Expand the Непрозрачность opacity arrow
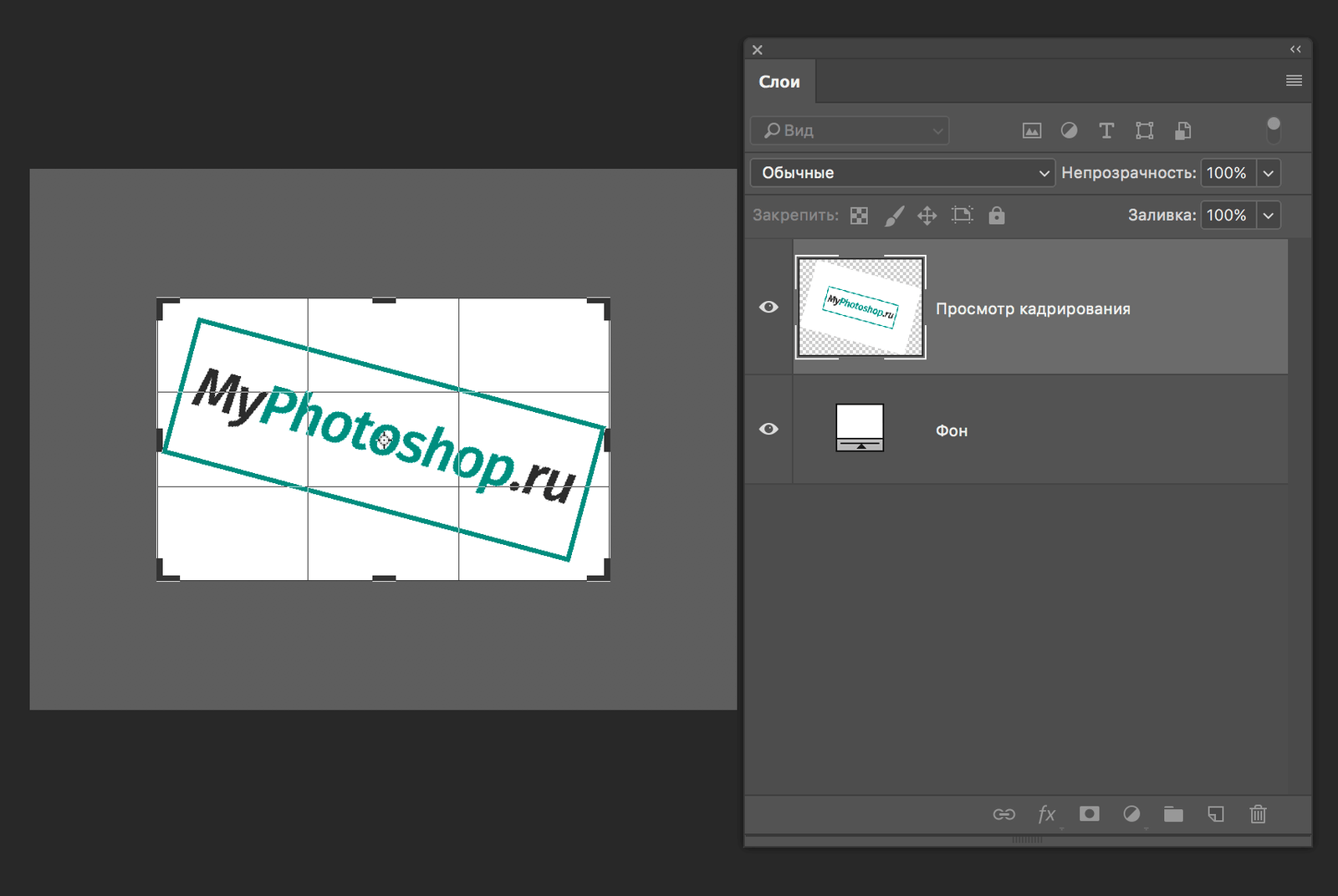The image size is (1338, 896). [1268, 173]
